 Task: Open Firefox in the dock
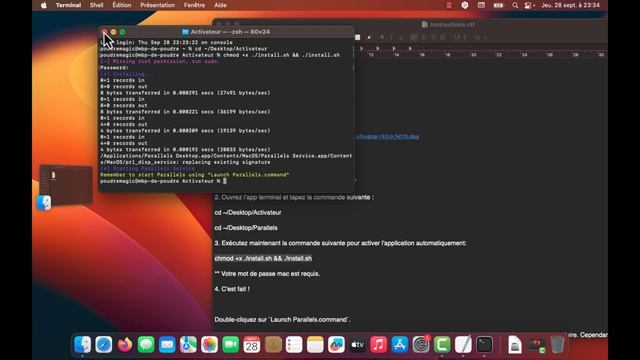125,345
